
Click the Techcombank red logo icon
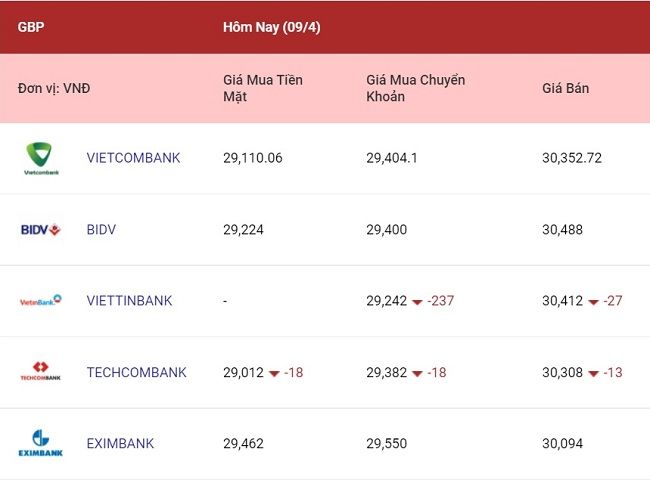tap(41, 371)
